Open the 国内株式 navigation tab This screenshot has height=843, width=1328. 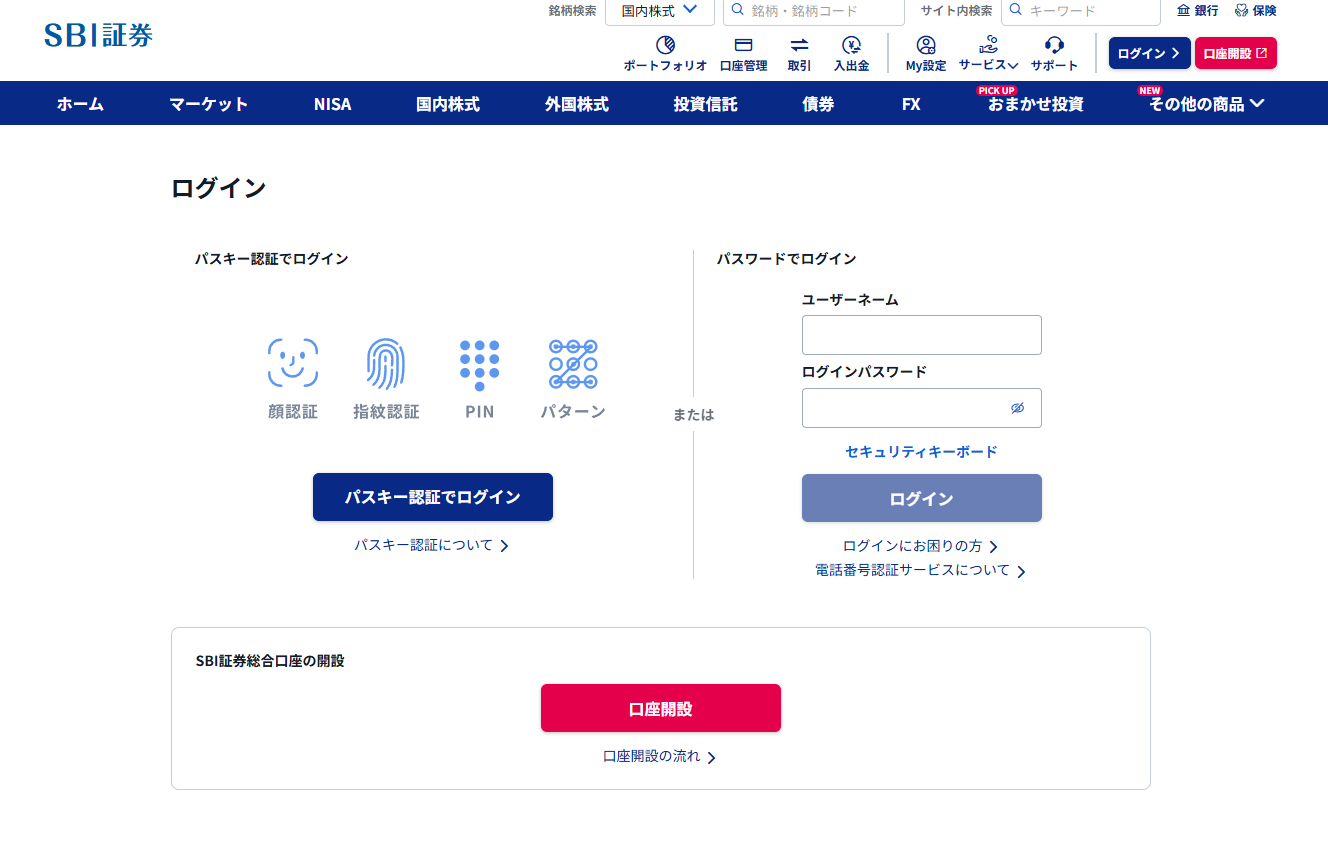tap(448, 103)
